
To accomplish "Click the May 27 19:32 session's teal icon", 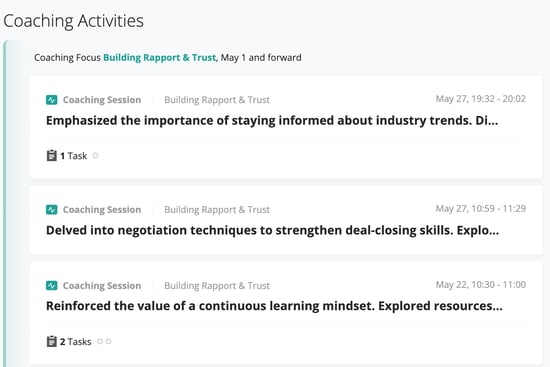I will pos(52,100).
